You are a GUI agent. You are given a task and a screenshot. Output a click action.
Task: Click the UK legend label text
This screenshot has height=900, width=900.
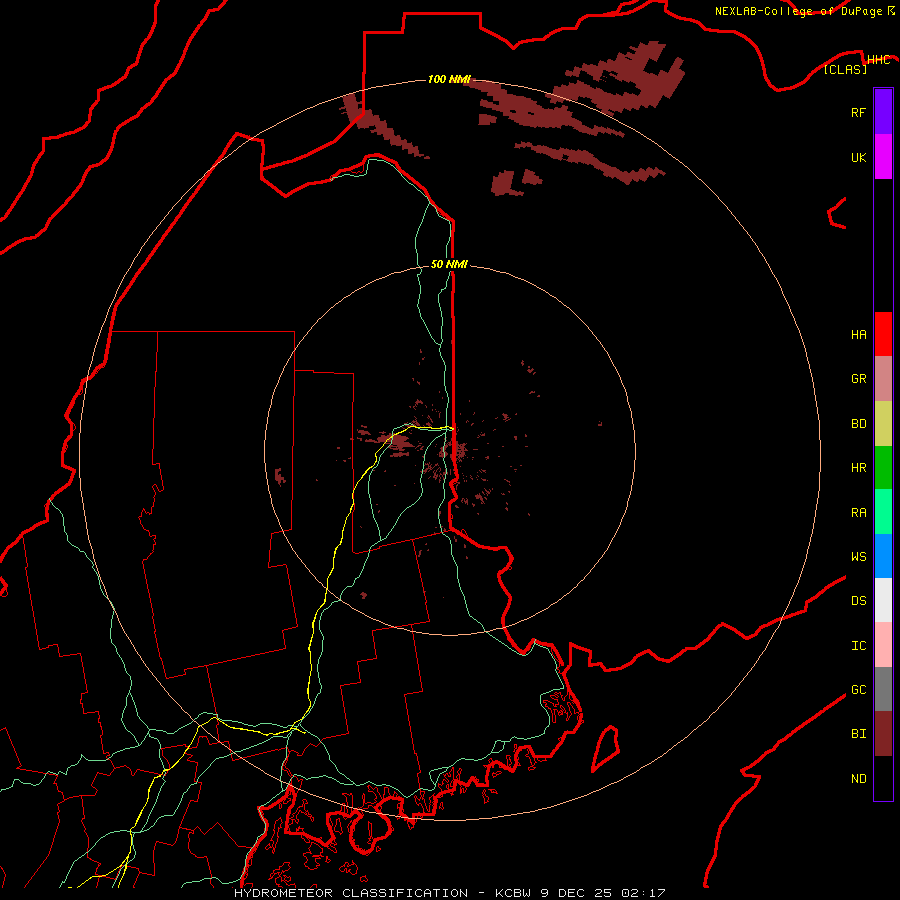point(858,157)
